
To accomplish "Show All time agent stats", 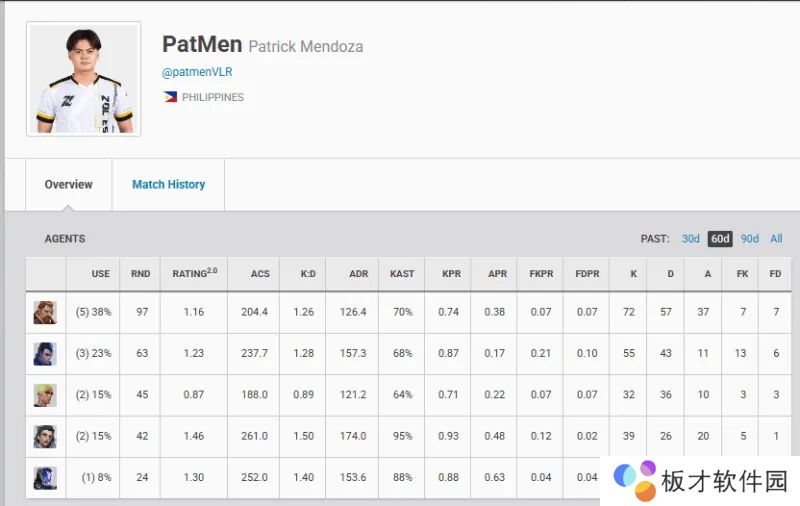I will click(776, 239).
